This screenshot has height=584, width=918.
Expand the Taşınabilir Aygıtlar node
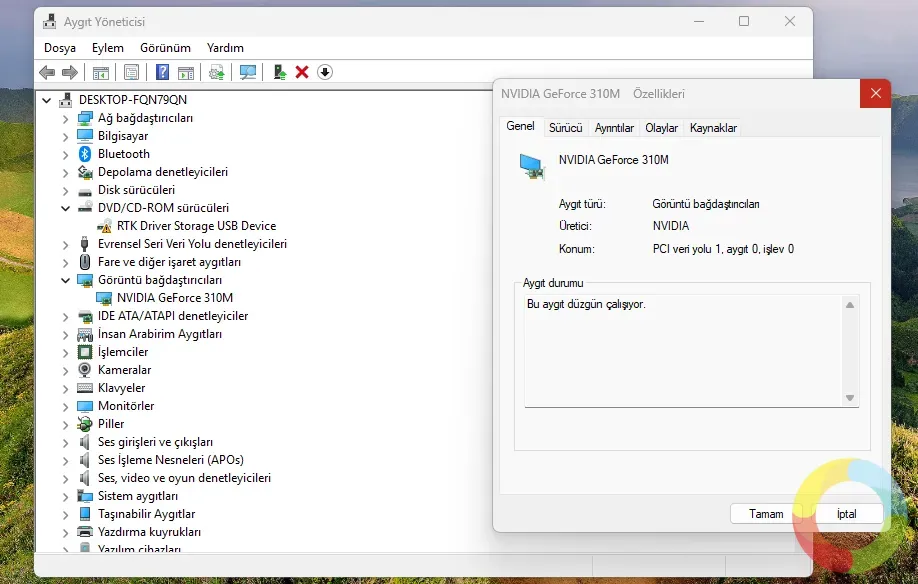point(65,515)
